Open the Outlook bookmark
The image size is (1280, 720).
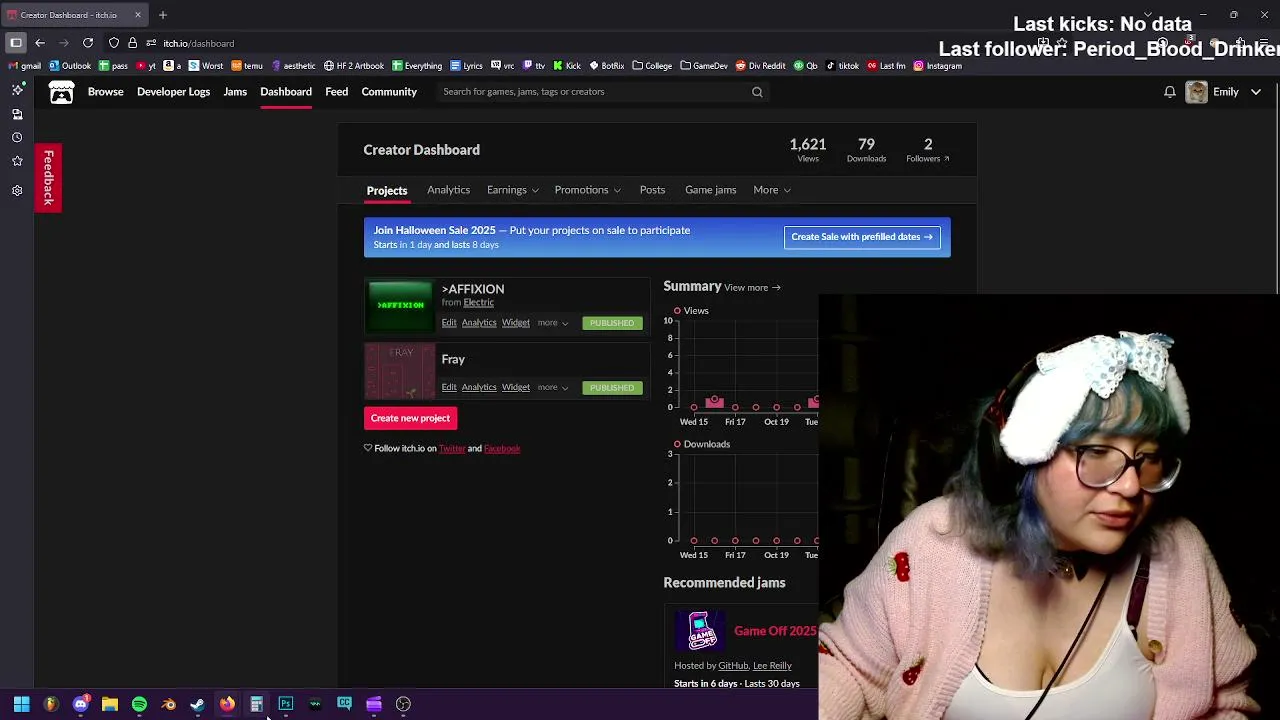(69, 66)
